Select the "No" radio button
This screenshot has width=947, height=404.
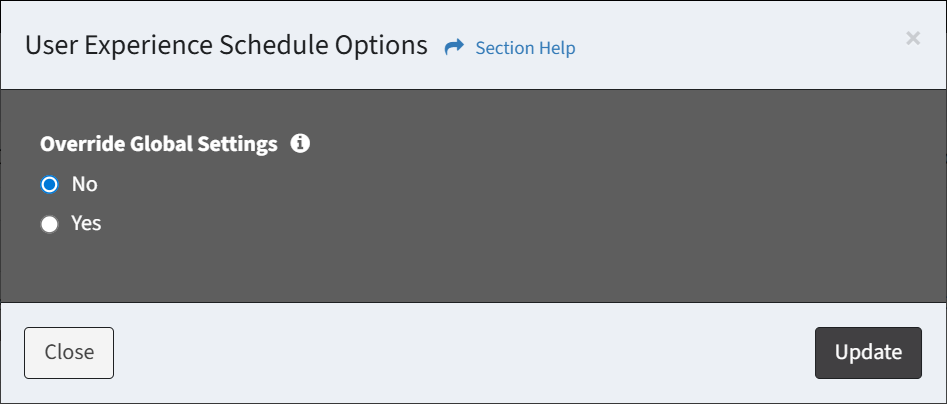(49, 185)
